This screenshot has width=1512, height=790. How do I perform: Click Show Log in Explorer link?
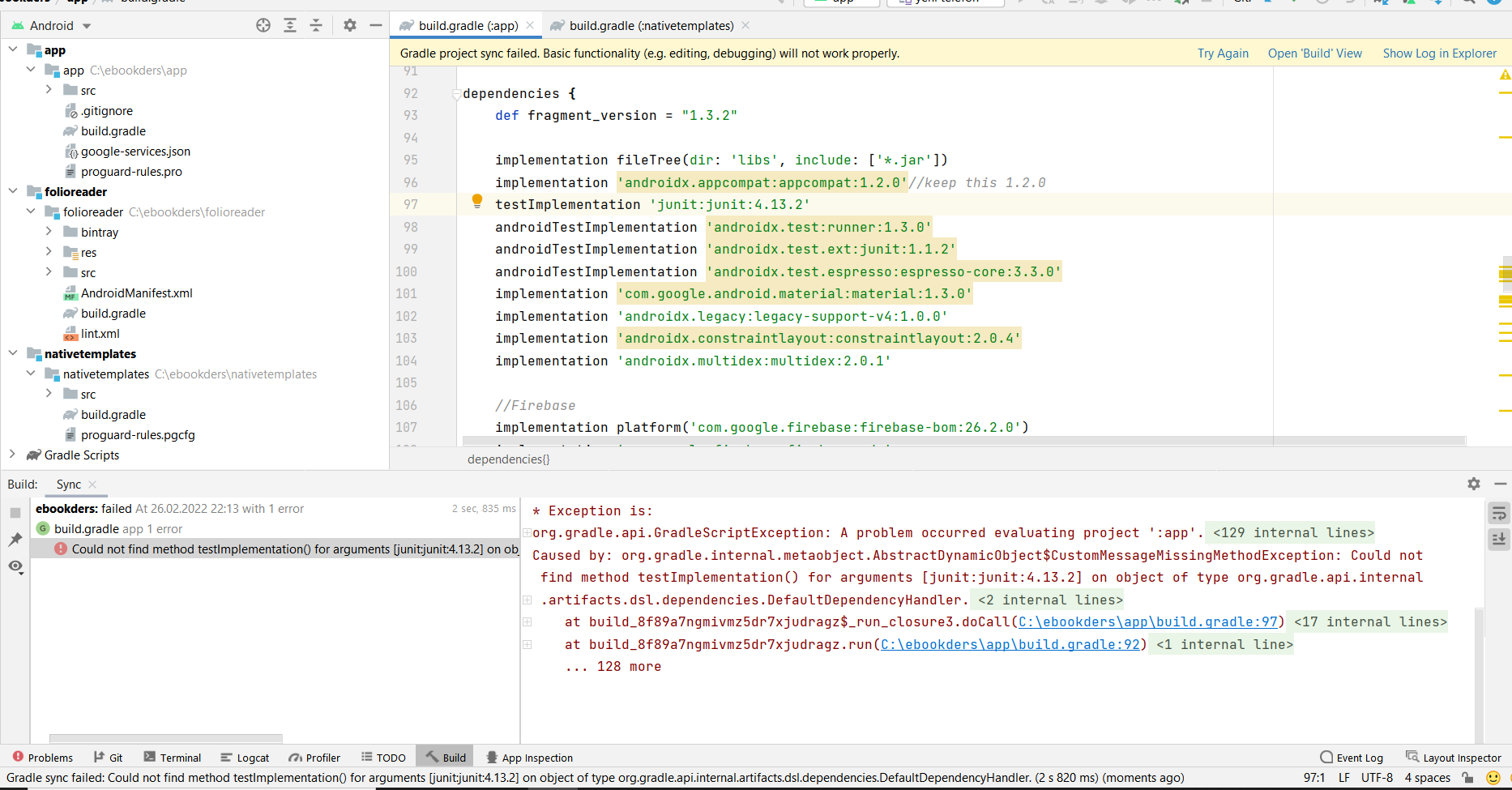(1439, 53)
